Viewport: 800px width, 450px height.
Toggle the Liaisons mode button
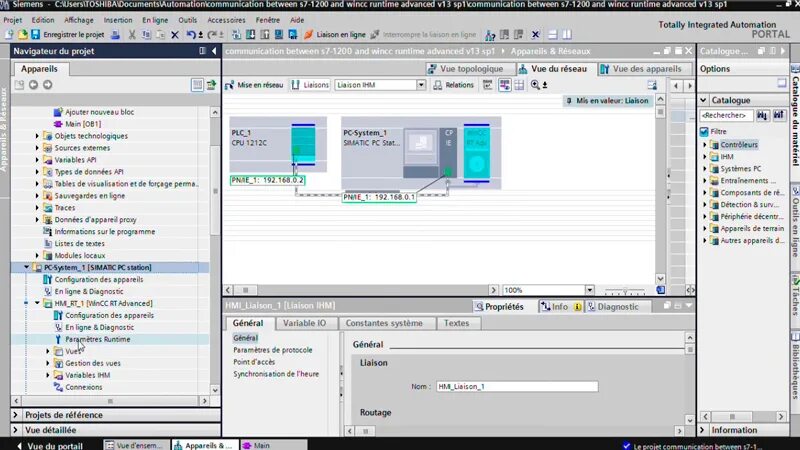[x=310, y=85]
